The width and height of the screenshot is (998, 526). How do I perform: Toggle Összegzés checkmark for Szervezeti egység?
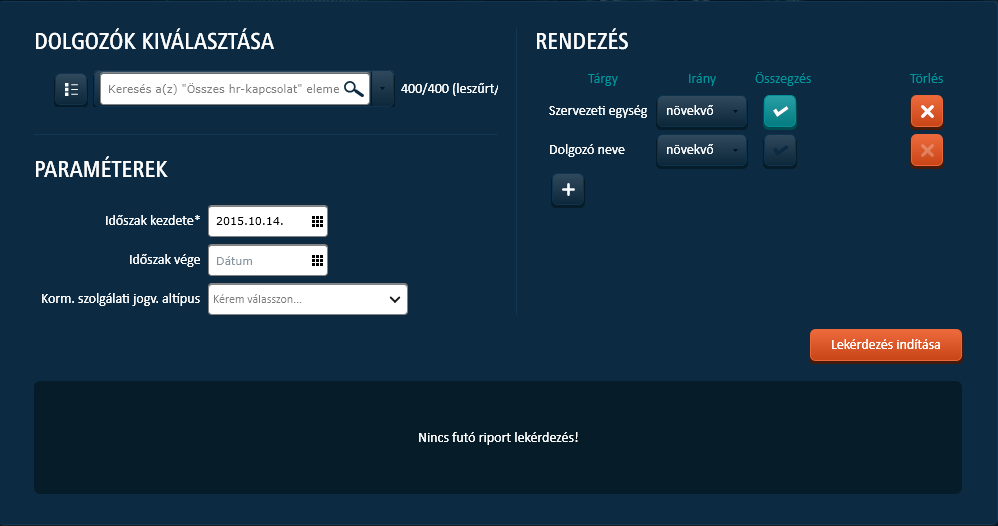780,111
